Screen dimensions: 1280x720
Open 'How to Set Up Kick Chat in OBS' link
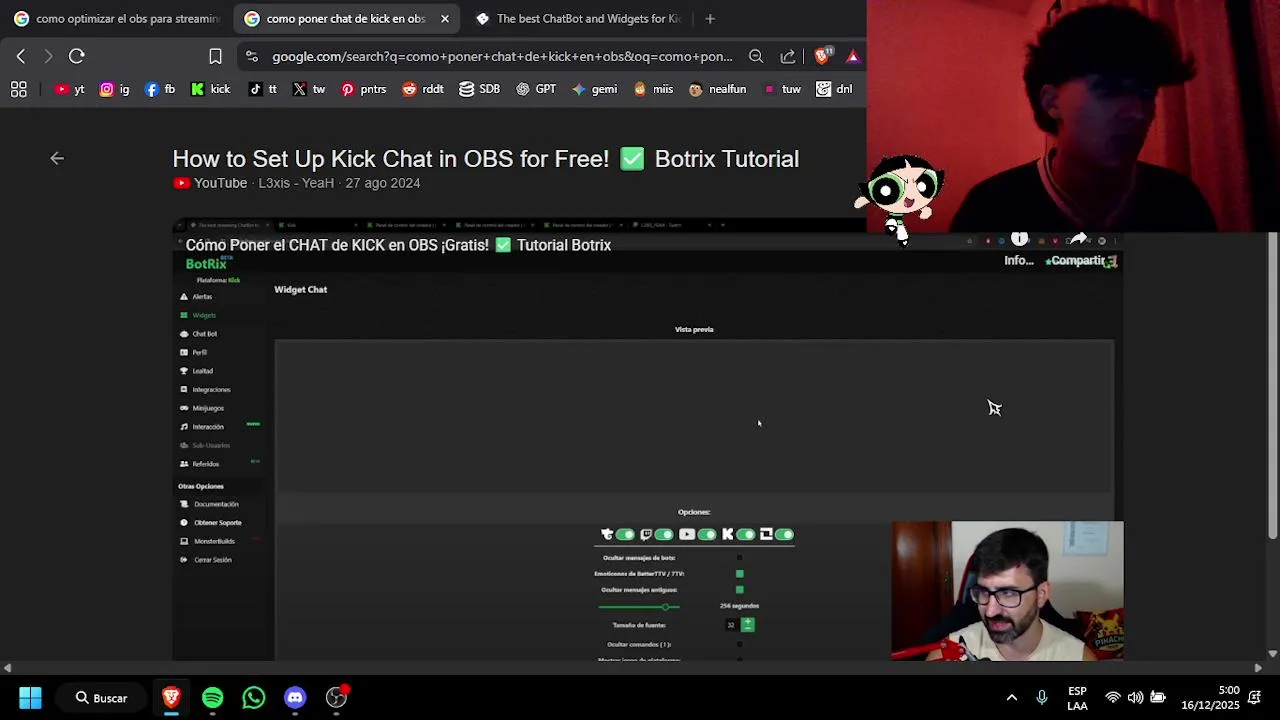(x=485, y=159)
